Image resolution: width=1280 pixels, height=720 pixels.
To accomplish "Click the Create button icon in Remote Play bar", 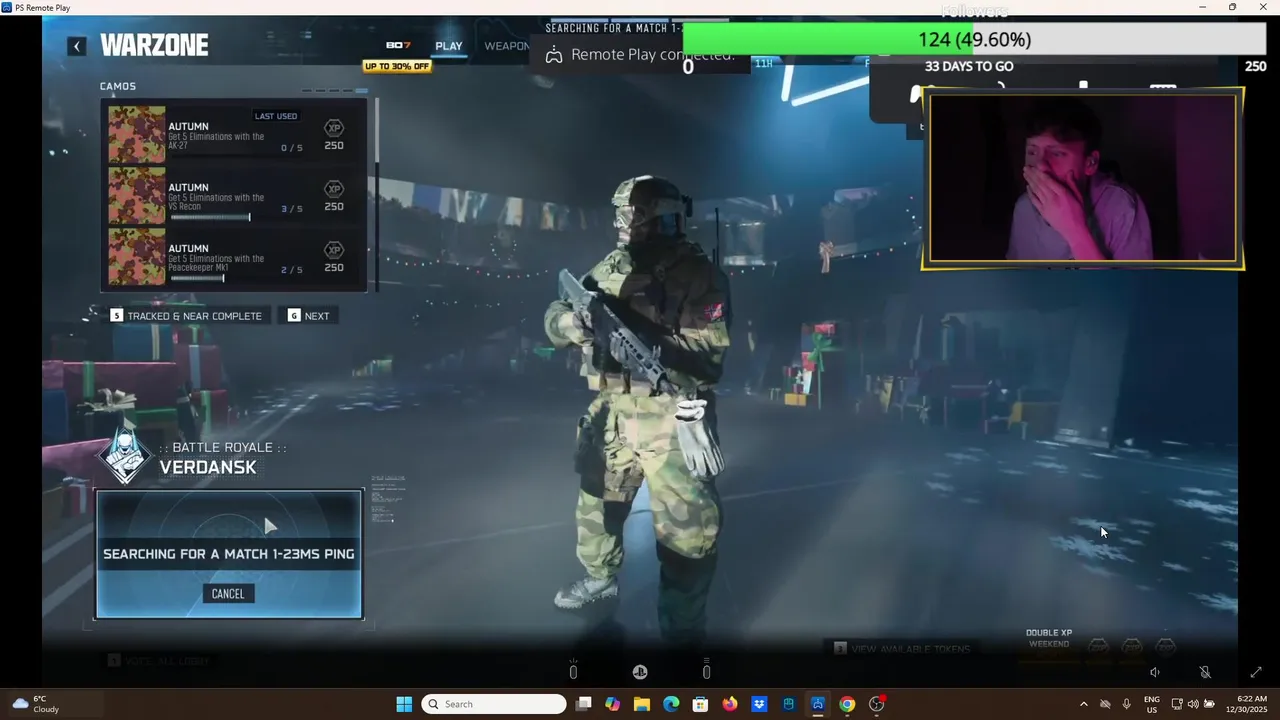I will [x=573, y=671].
